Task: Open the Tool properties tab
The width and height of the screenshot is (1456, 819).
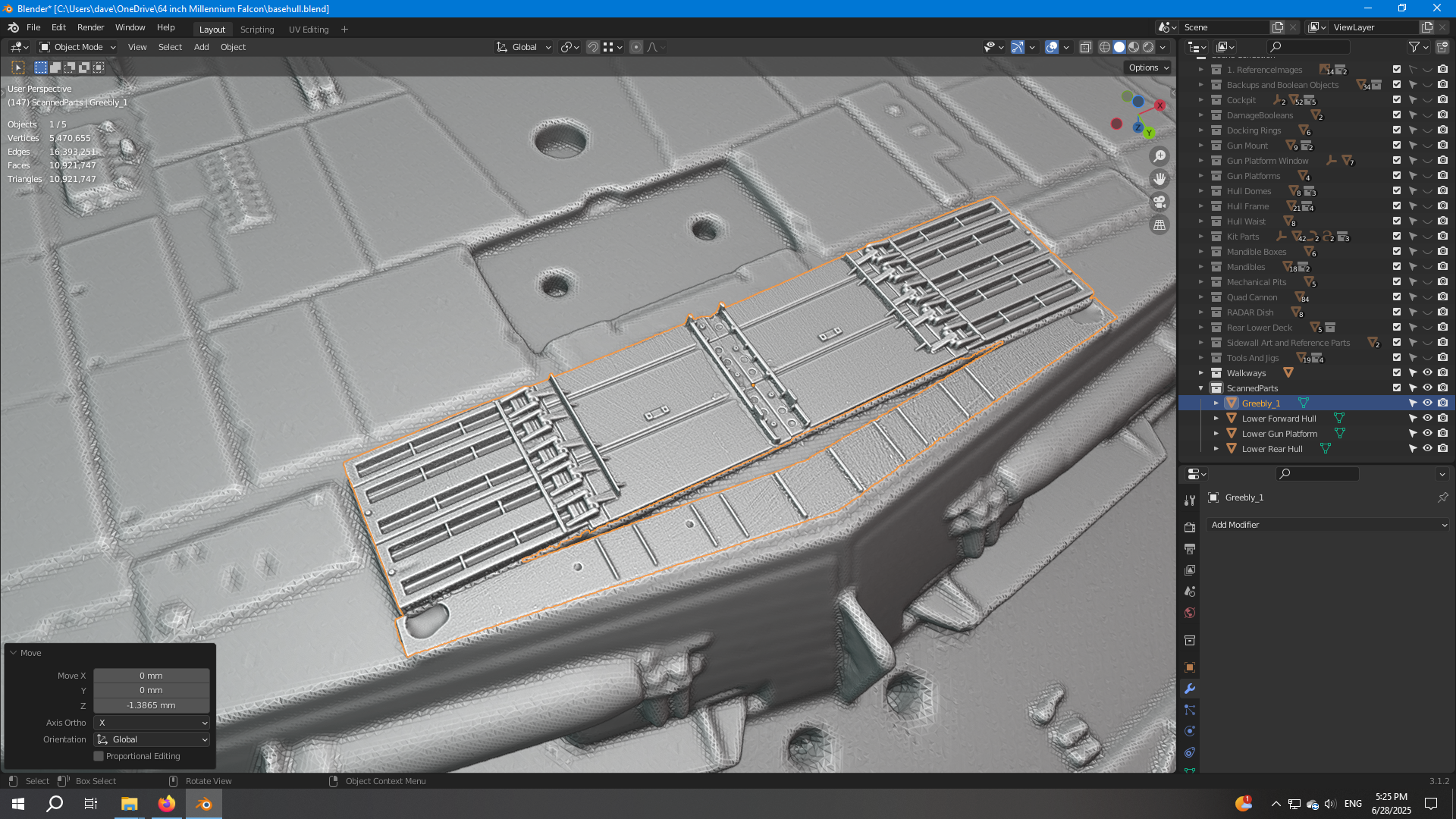Action: (1190, 500)
